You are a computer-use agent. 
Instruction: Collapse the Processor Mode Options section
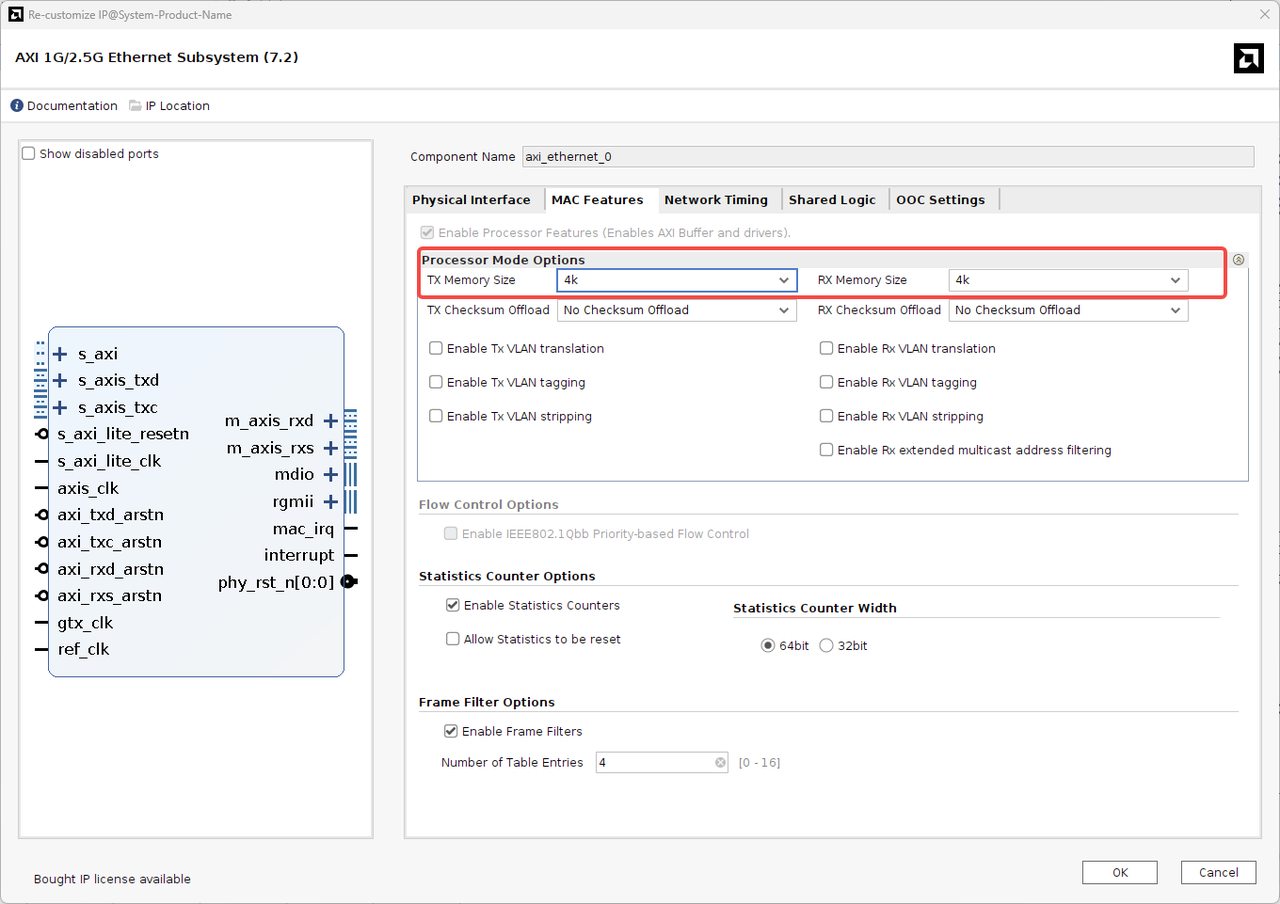pyautogui.click(x=1238, y=260)
